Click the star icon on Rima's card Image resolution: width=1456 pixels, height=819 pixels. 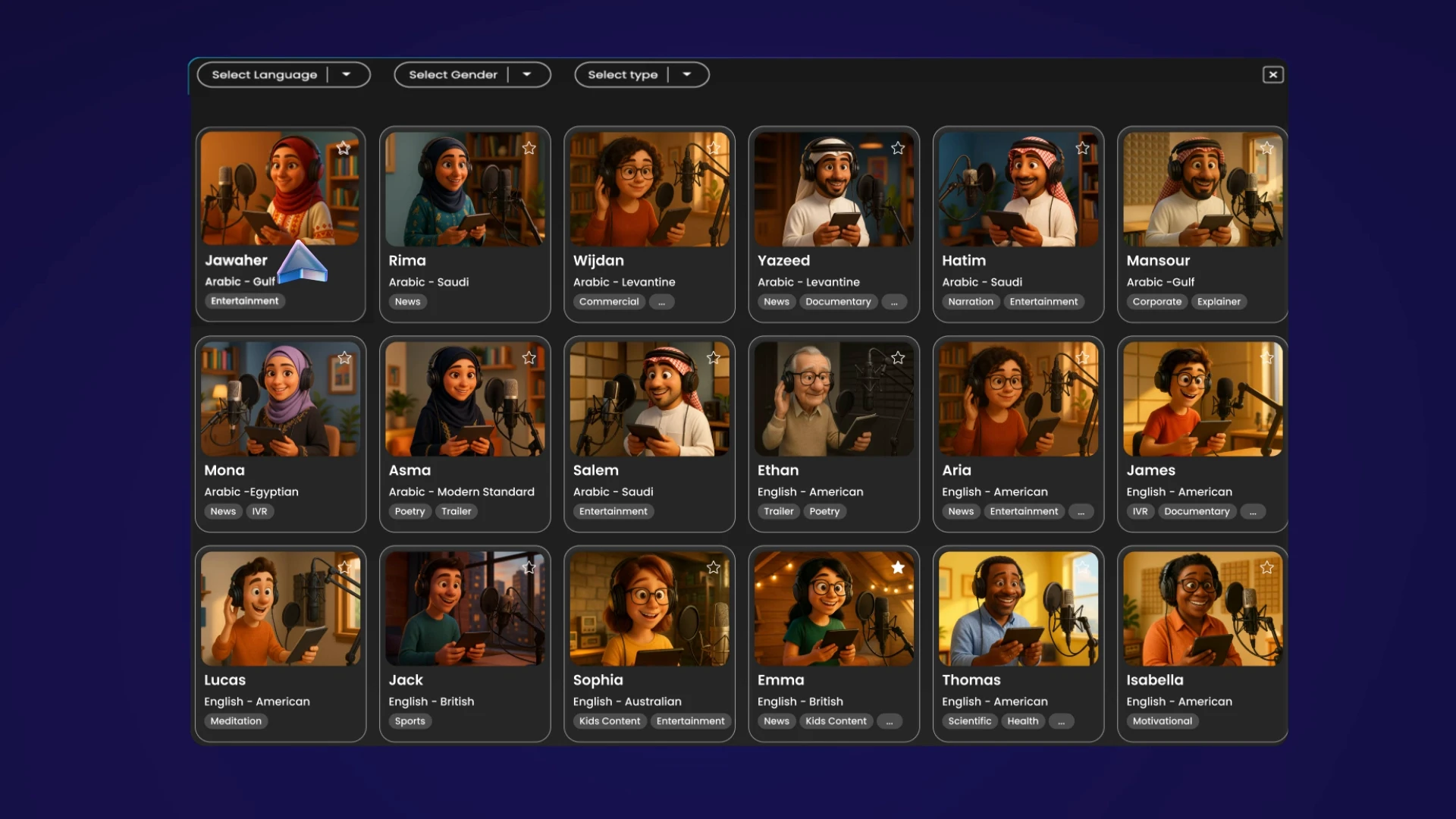coord(529,148)
